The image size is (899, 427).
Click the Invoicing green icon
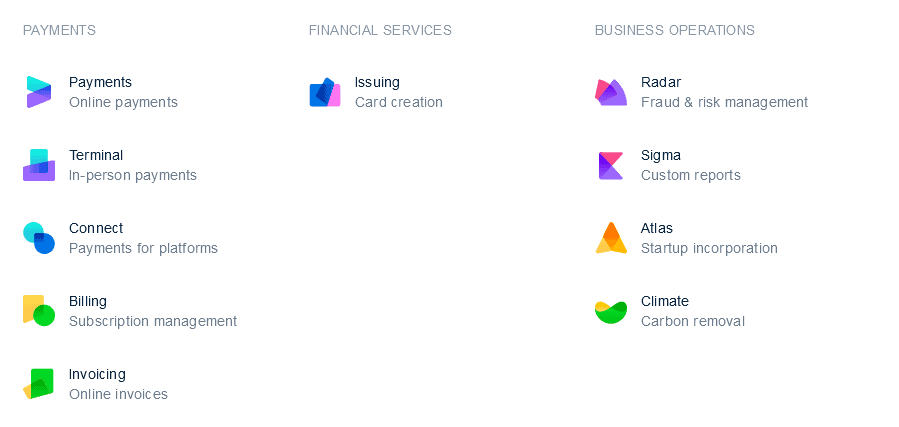point(38,384)
